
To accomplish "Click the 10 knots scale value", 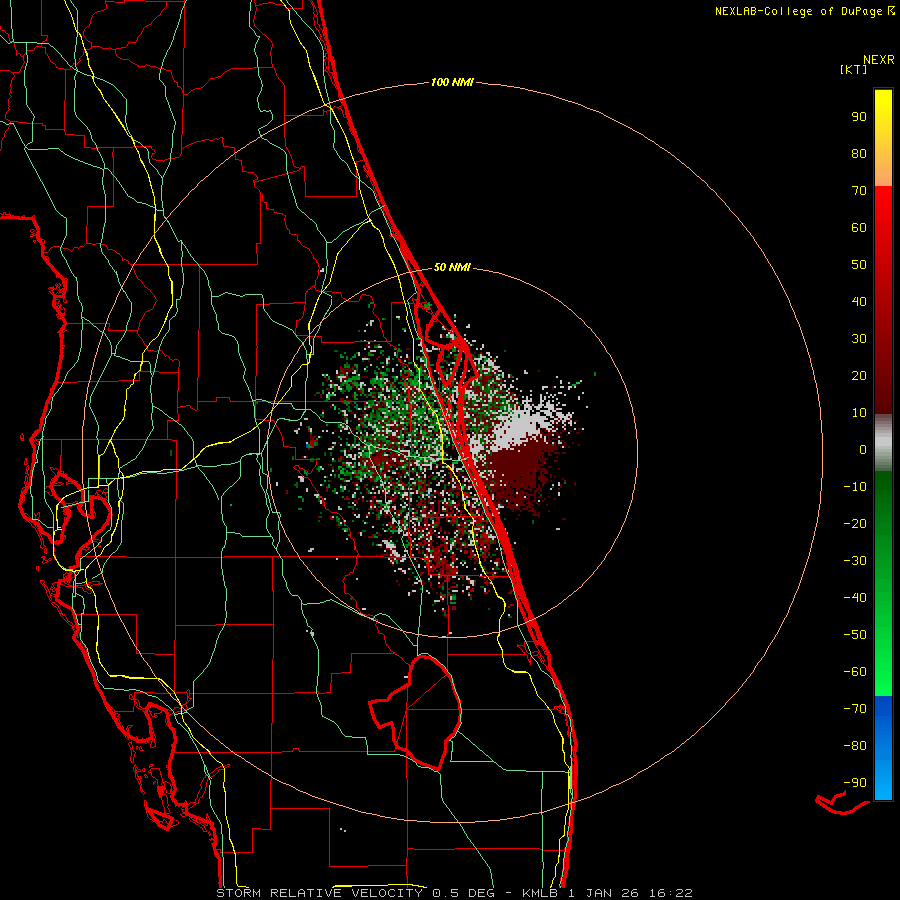I will [859, 413].
